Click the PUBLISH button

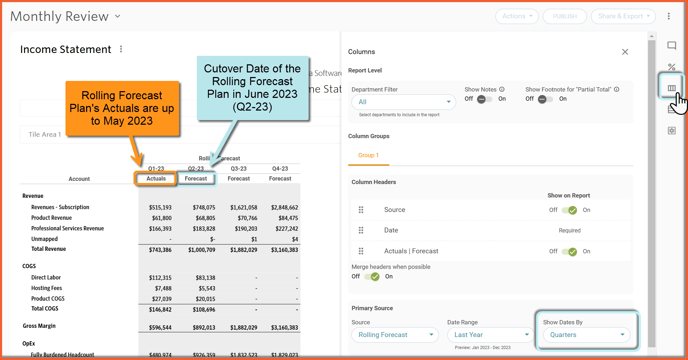564,16
